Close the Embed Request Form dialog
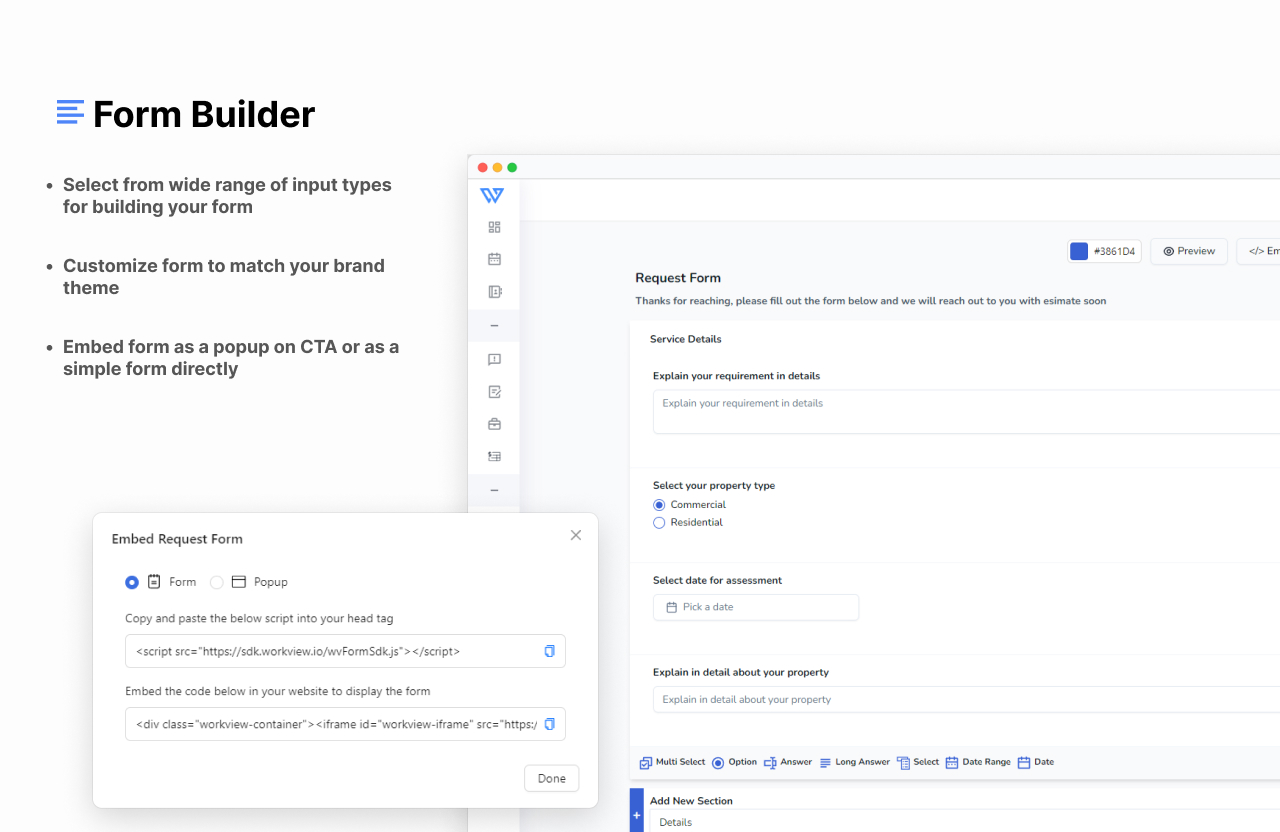This screenshot has width=1280, height=832. click(576, 535)
